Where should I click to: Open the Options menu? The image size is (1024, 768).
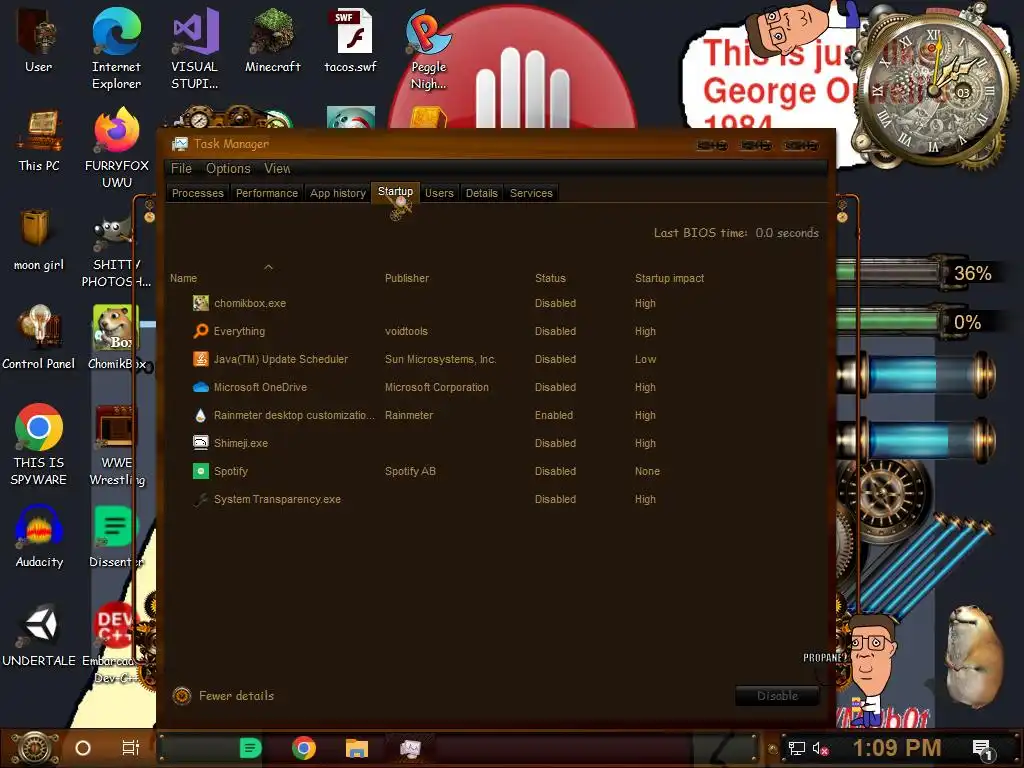click(x=228, y=168)
